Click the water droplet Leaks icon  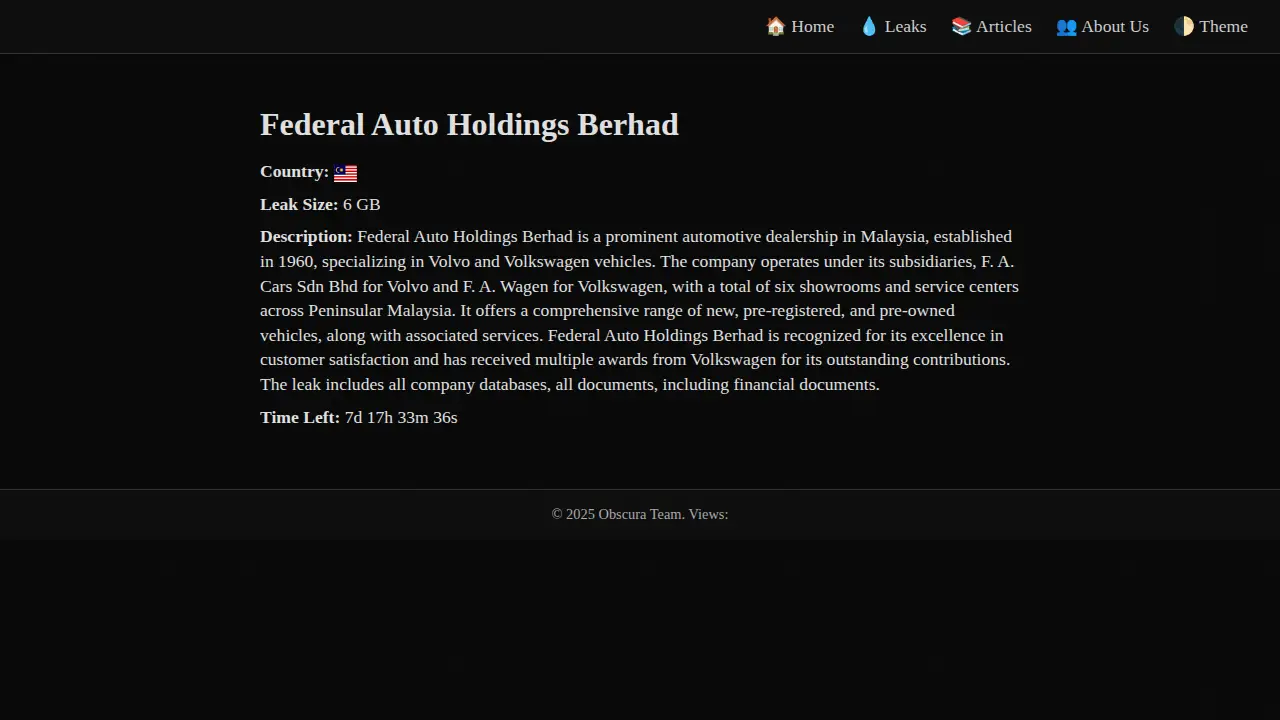pos(869,27)
